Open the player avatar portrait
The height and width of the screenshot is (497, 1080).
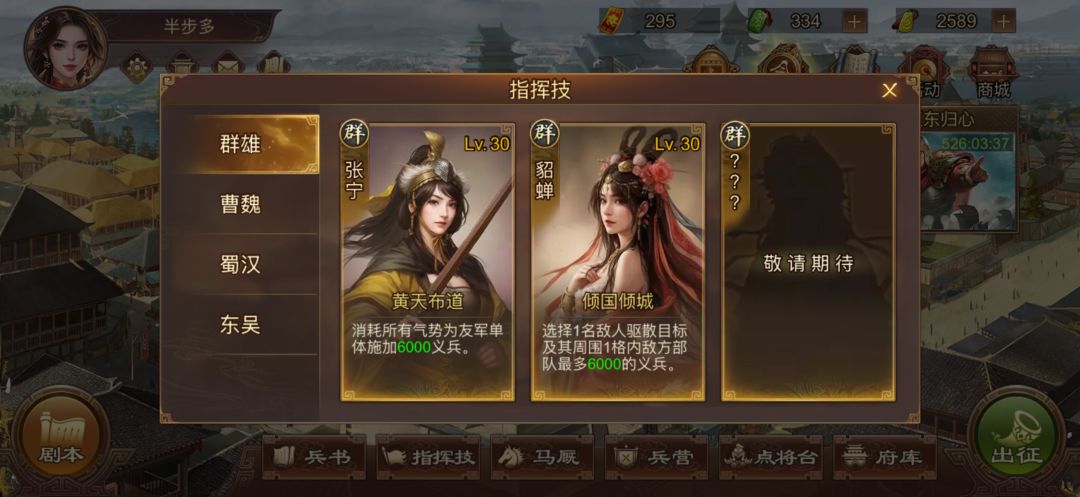[x=65, y=47]
